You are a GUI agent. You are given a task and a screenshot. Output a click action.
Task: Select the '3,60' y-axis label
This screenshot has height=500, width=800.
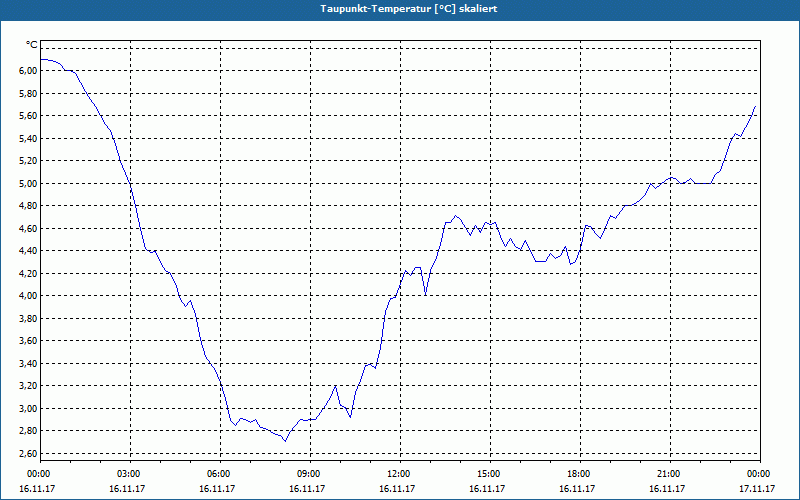click(x=28, y=341)
